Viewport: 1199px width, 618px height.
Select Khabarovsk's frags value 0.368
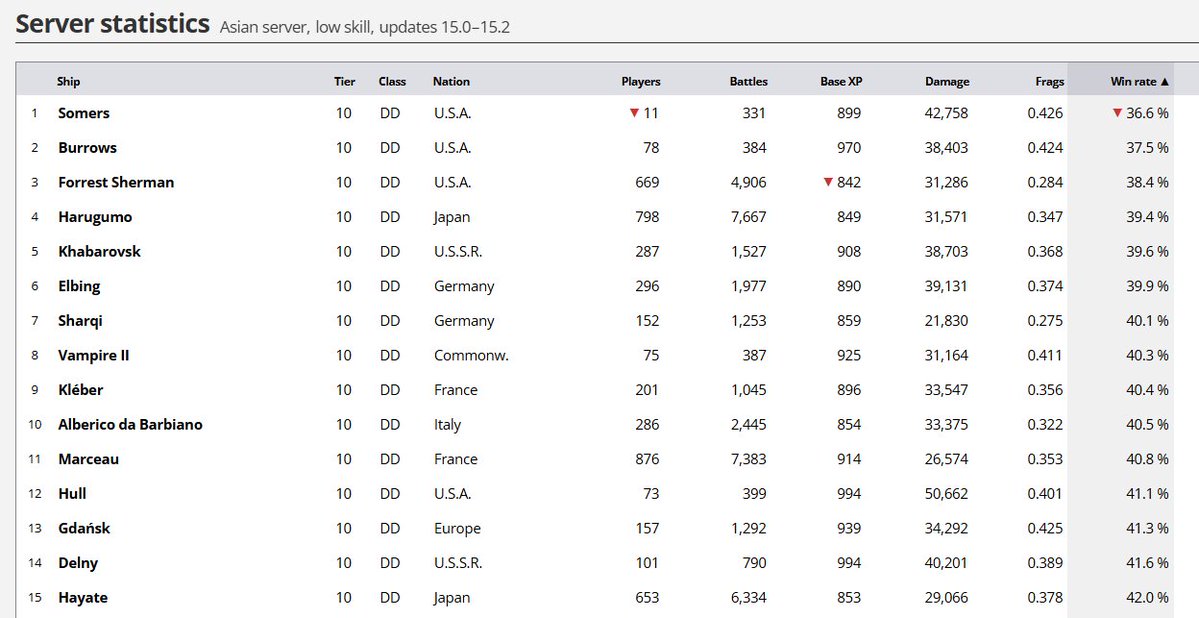(1045, 252)
